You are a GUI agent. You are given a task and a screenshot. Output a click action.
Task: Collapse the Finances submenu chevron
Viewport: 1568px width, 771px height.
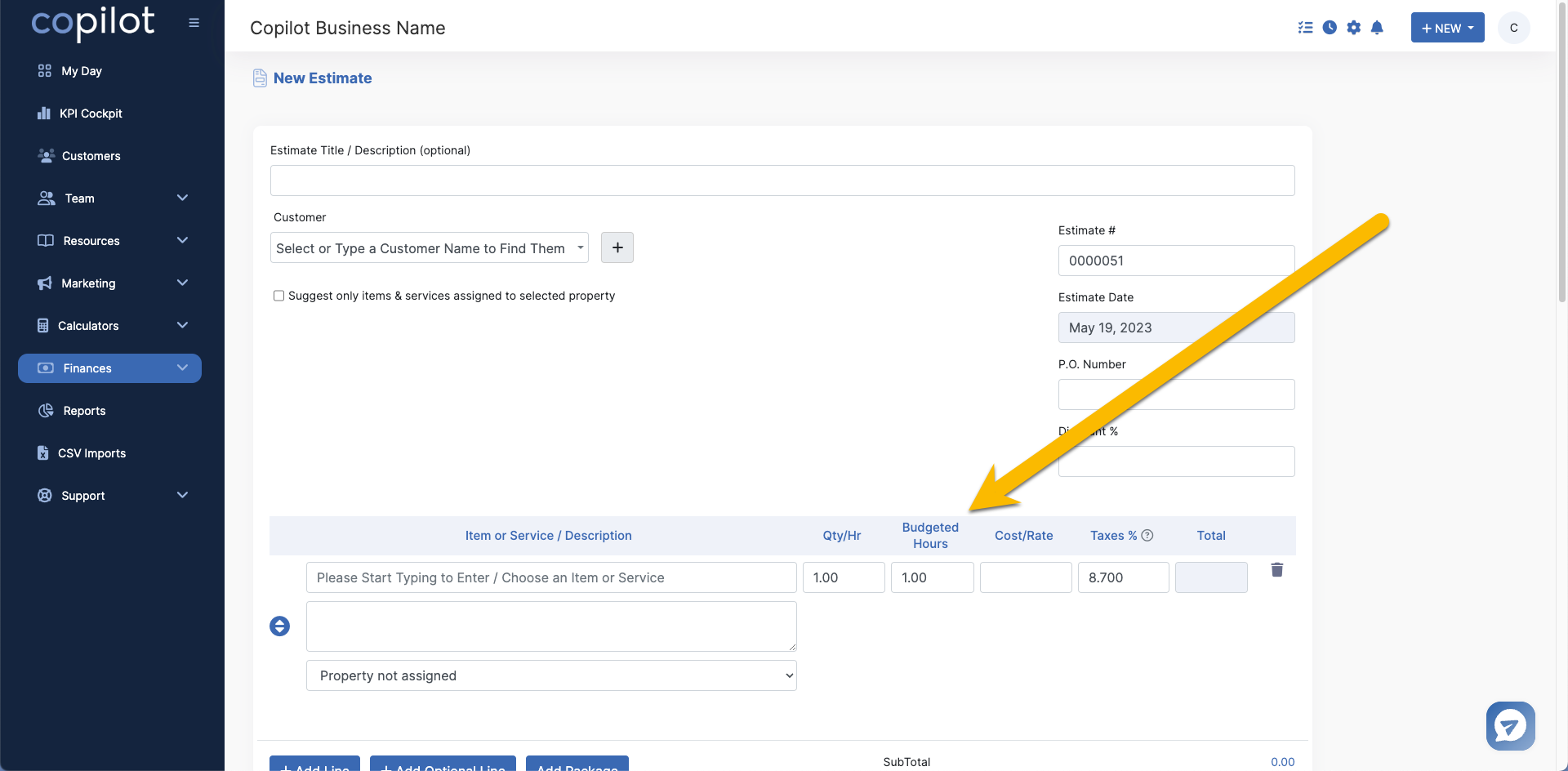click(182, 368)
